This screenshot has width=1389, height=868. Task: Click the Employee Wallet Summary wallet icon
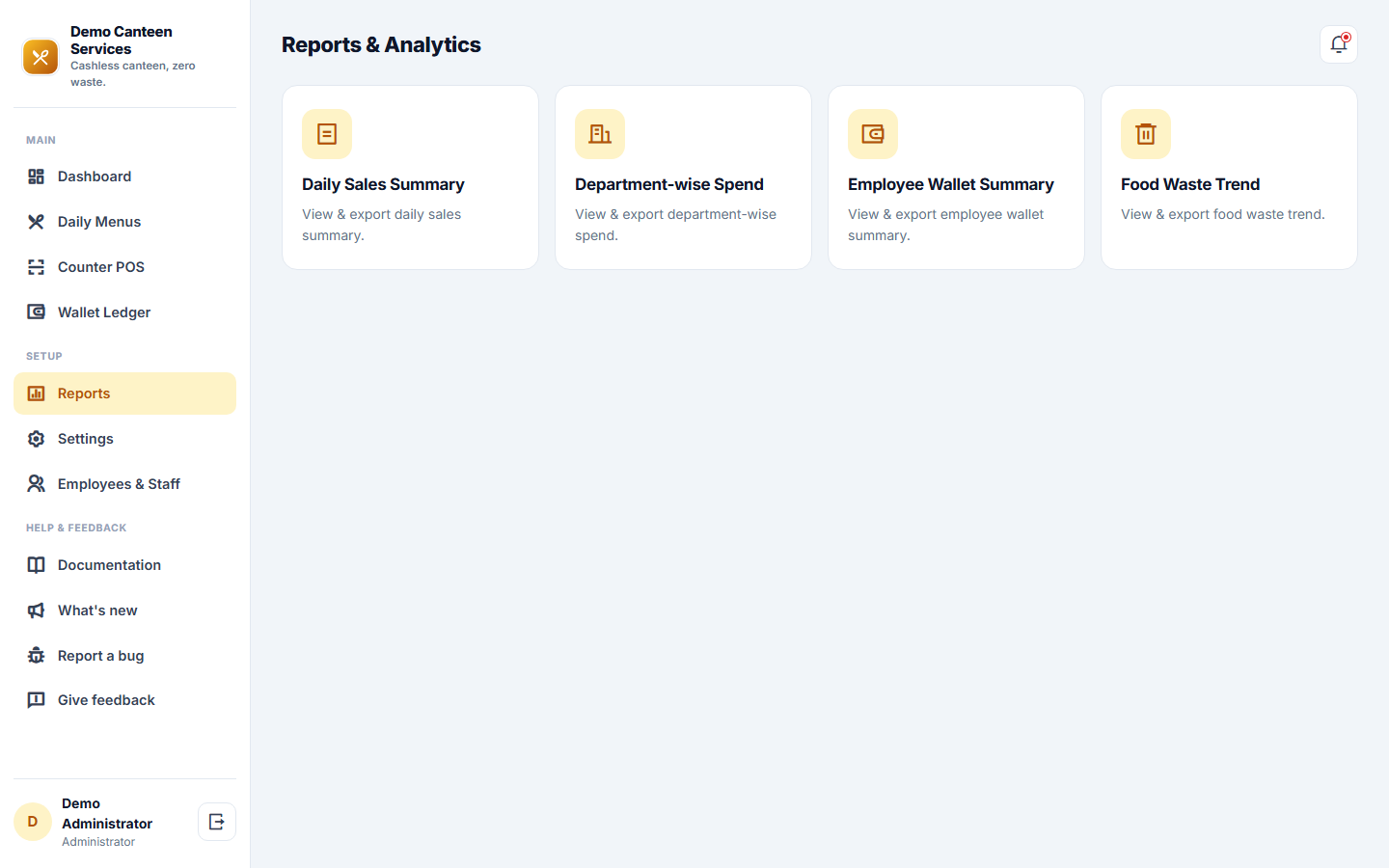pyautogui.click(x=873, y=134)
